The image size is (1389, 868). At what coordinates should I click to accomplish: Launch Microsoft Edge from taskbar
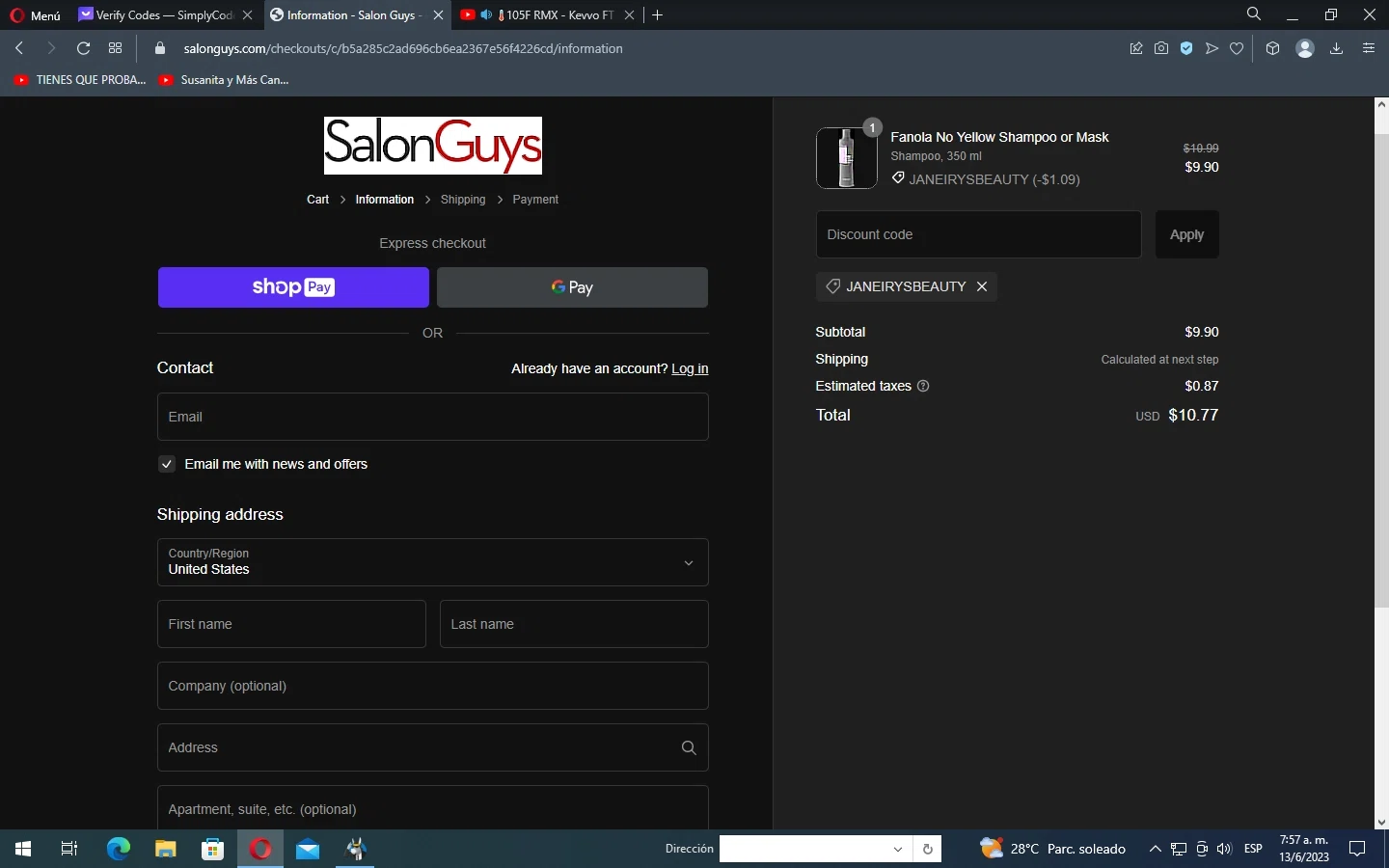click(119, 849)
